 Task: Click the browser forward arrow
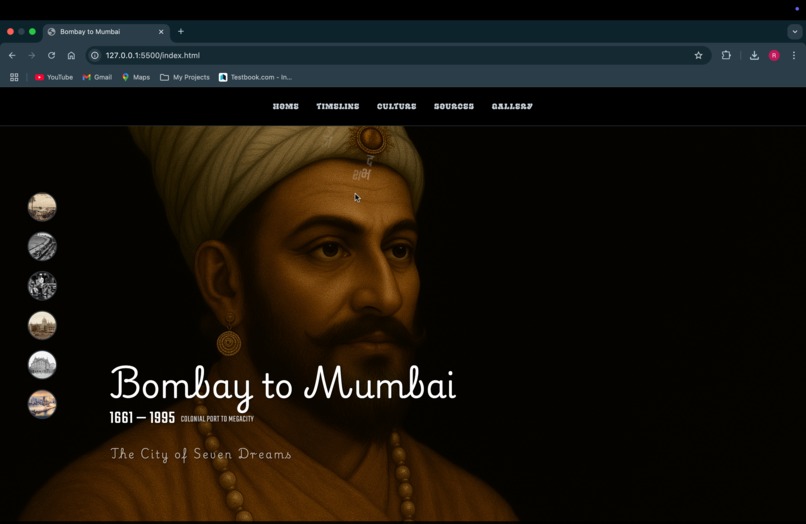32,56
